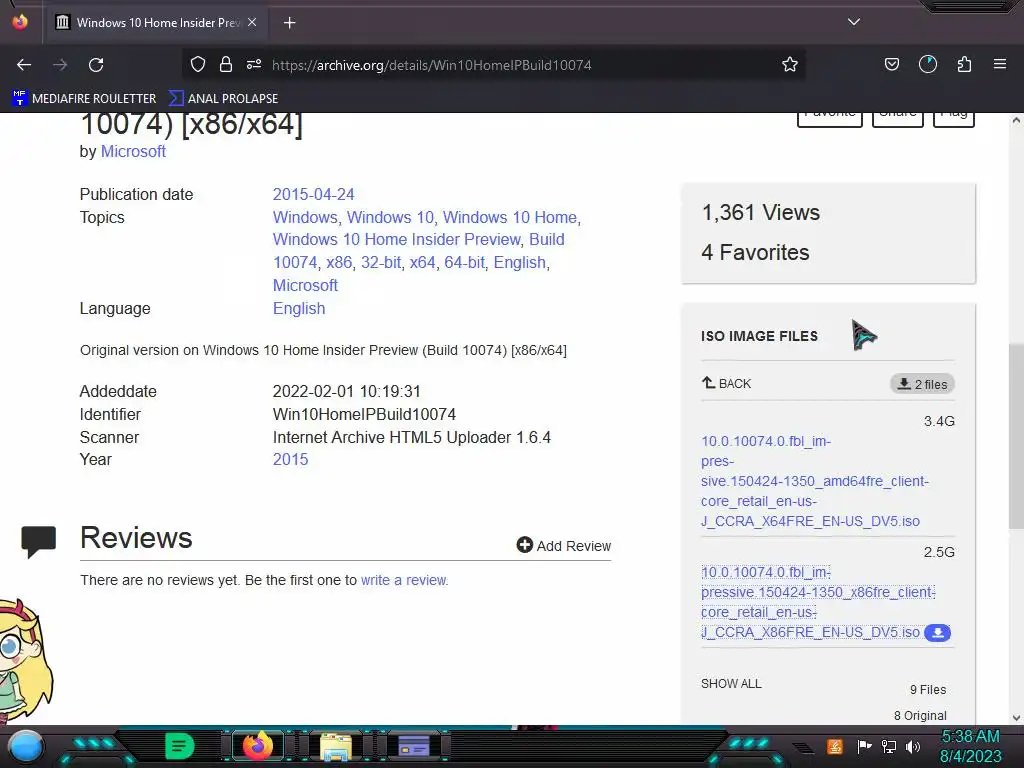The width and height of the screenshot is (1024, 768).
Task: Click the Start orb button
Action: (x=26, y=746)
